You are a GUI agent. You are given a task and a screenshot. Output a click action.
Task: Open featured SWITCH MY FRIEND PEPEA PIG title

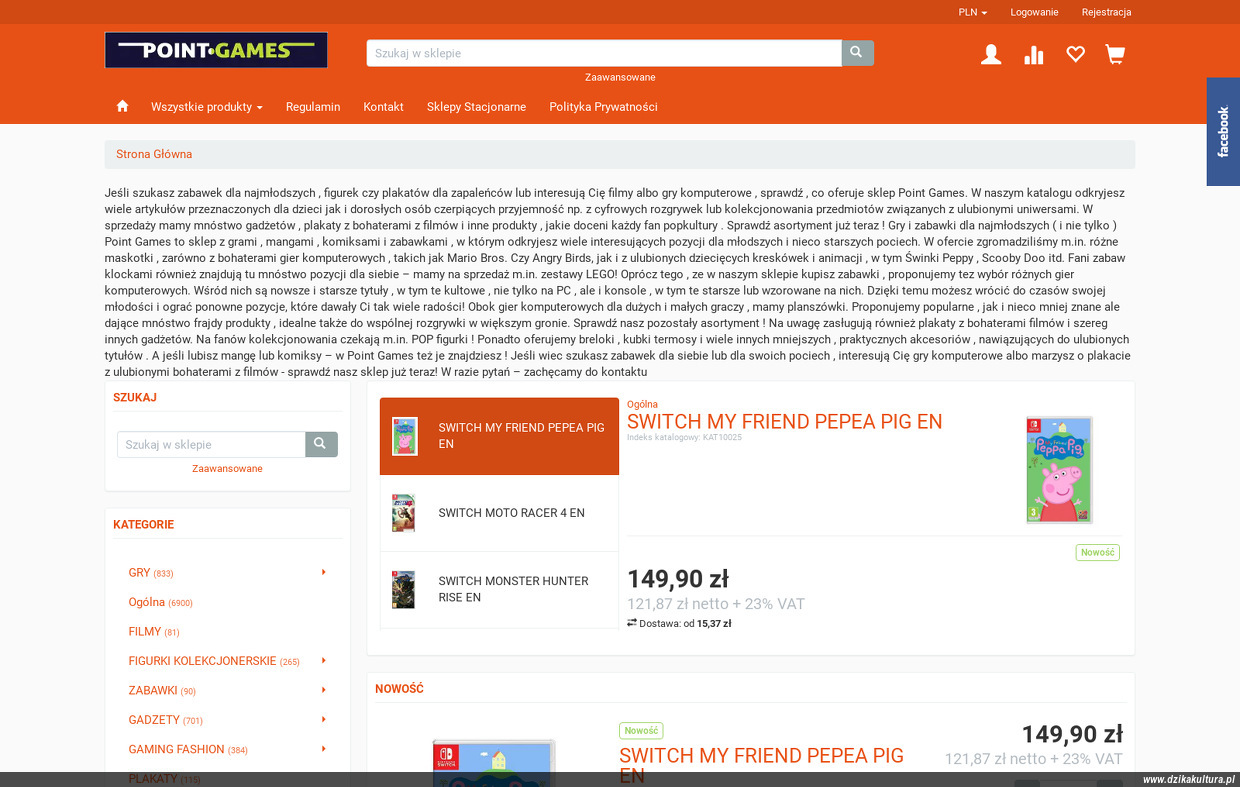tap(785, 421)
